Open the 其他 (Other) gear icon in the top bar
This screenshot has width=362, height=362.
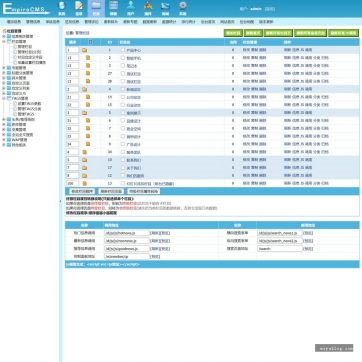183,8
